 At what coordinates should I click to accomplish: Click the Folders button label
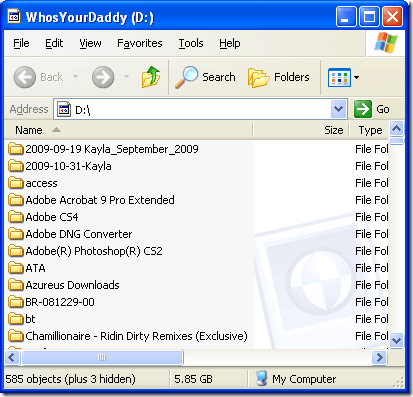click(292, 77)
